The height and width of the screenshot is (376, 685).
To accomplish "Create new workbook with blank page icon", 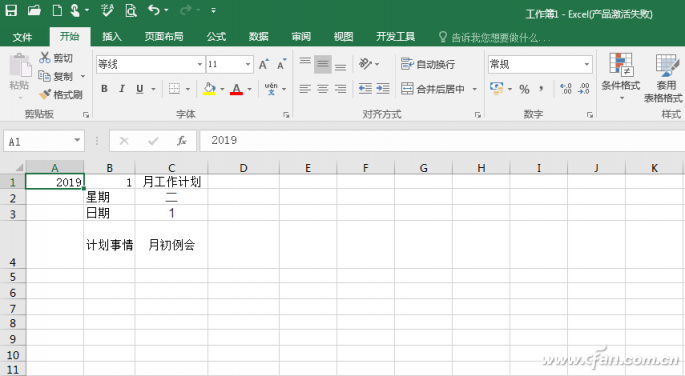I will pos(57,10).
